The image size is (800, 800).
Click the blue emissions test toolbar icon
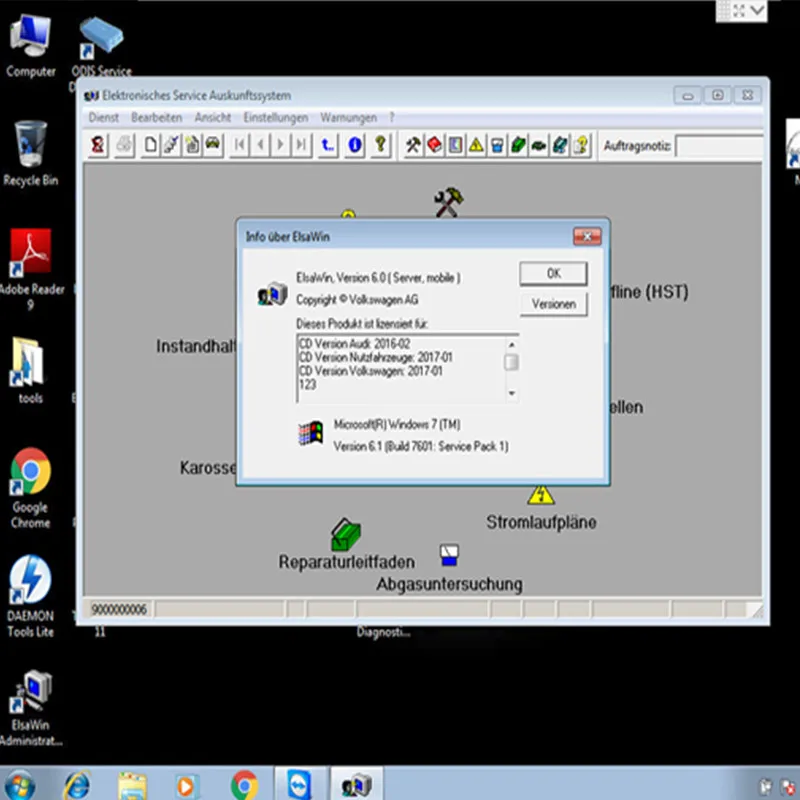tap(497, 145)
